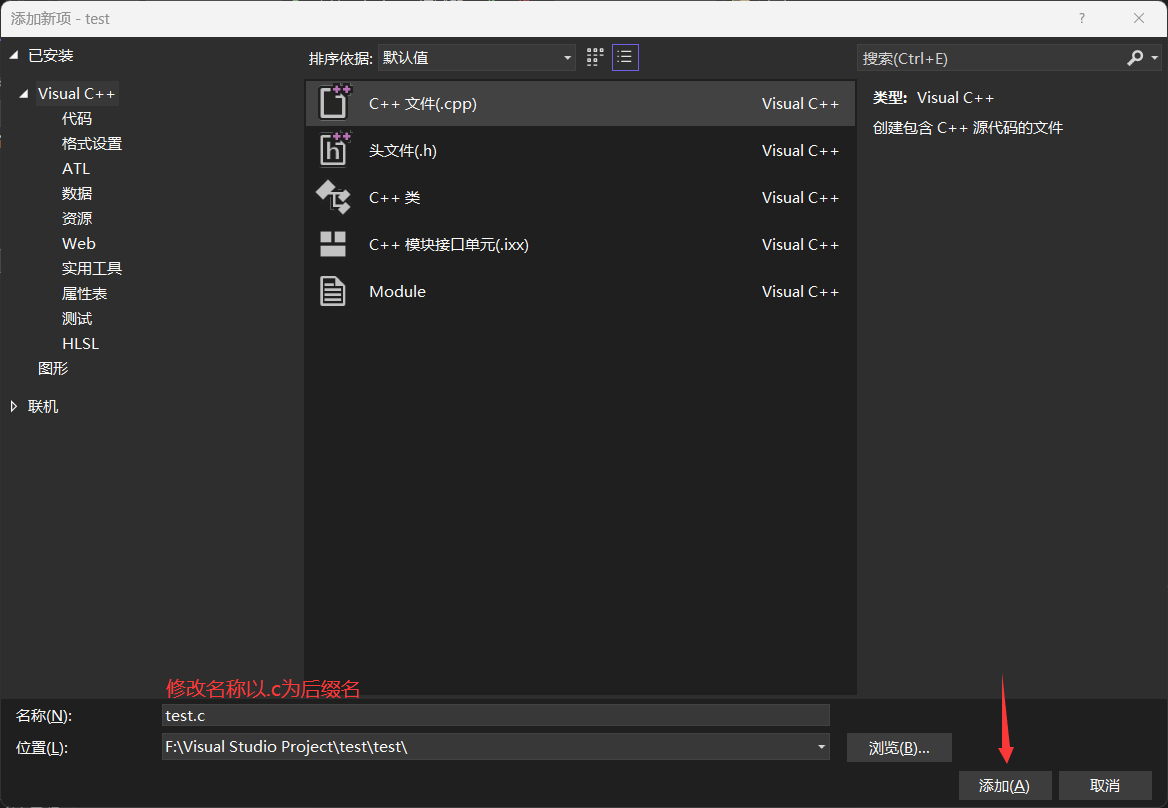Select the 代码 category

tap(77, 118)
